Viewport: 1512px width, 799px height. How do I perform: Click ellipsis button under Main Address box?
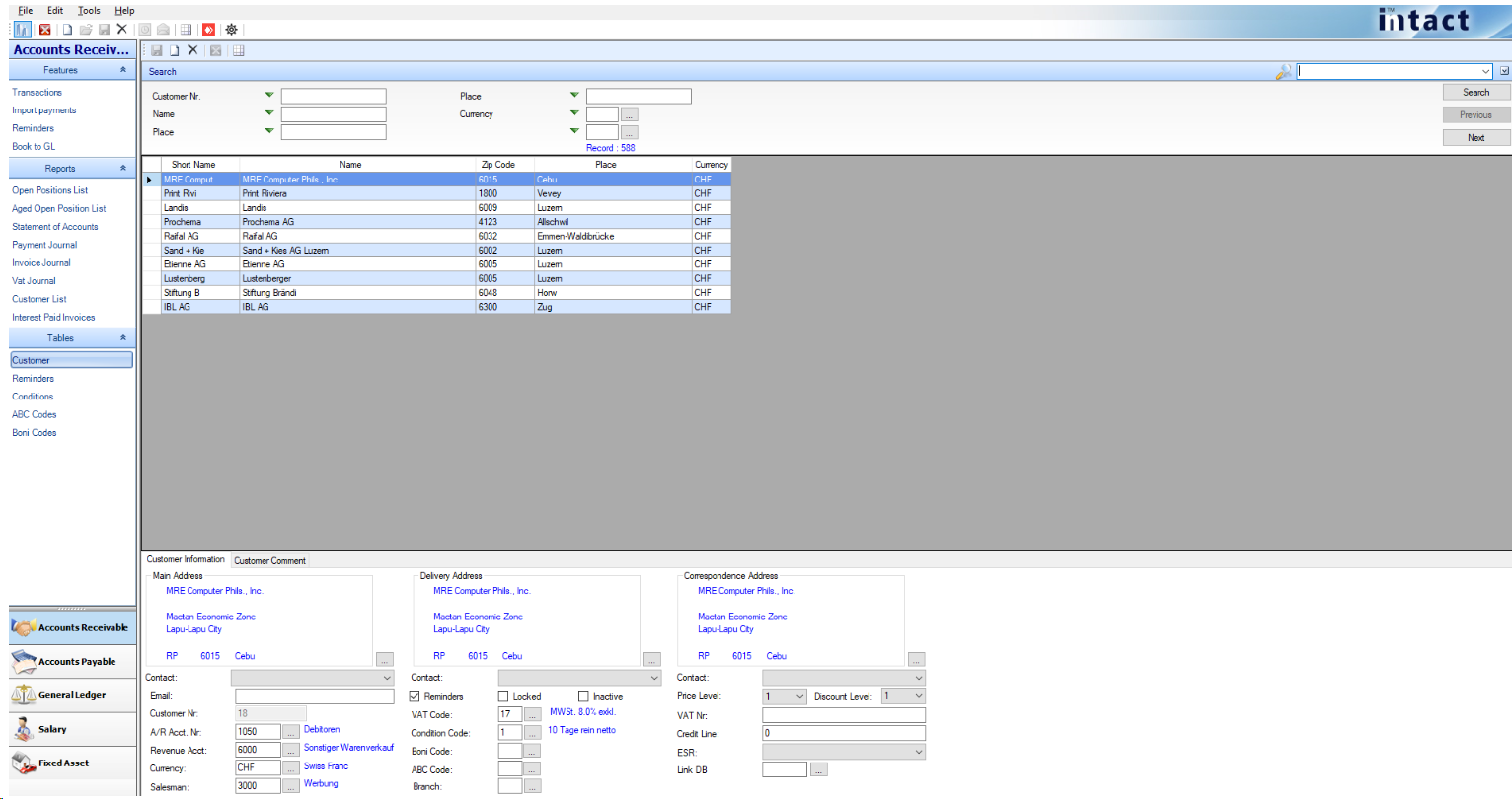[x=385, y=659]
